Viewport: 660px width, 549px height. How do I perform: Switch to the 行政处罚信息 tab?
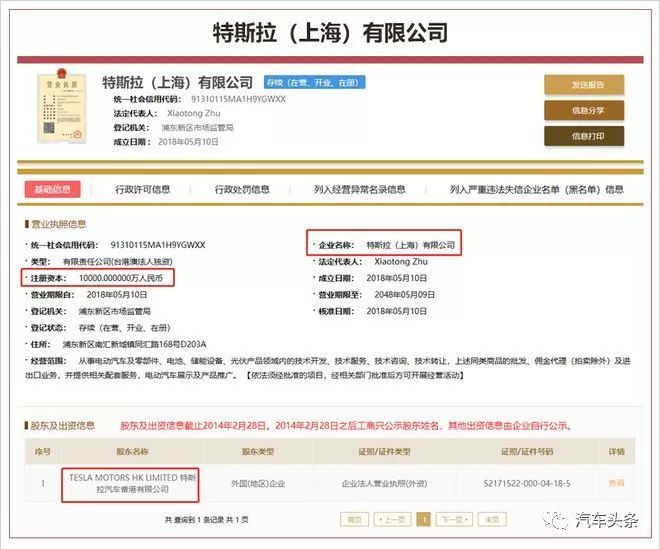(x=242, y=189)
